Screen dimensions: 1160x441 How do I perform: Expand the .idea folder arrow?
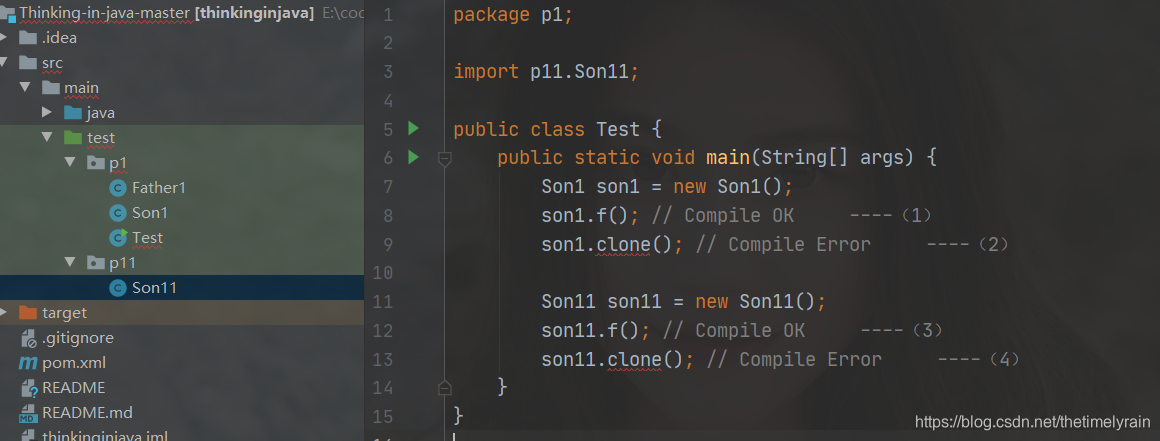tap(4, 38)
